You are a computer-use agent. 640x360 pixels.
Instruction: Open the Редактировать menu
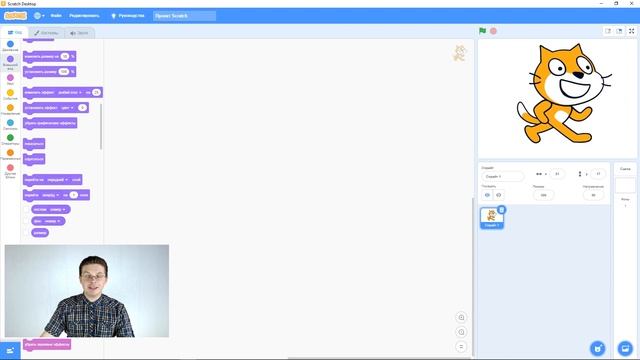[x=84, y=16]
